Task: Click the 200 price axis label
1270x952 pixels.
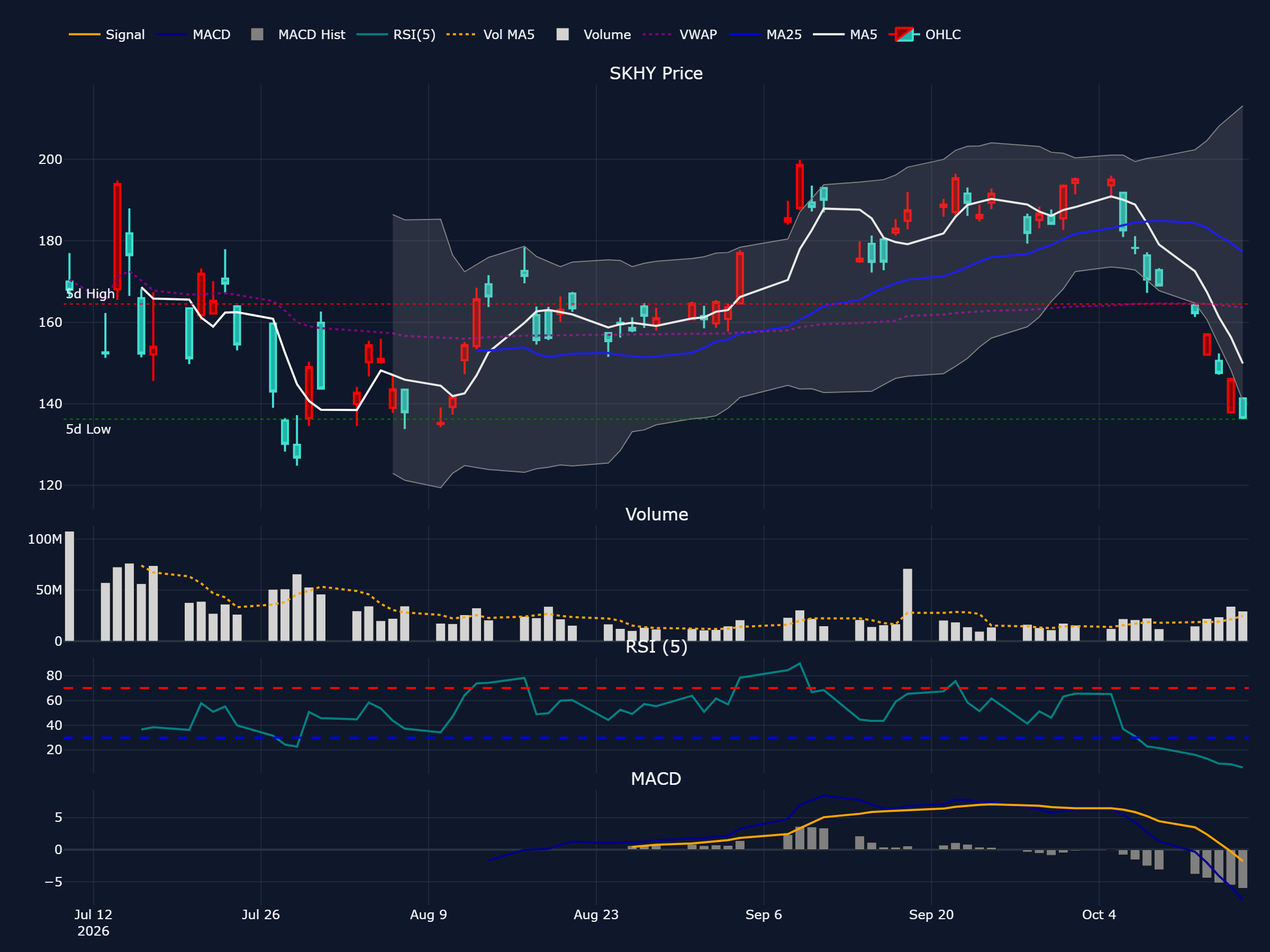Action: click(50, 160)
